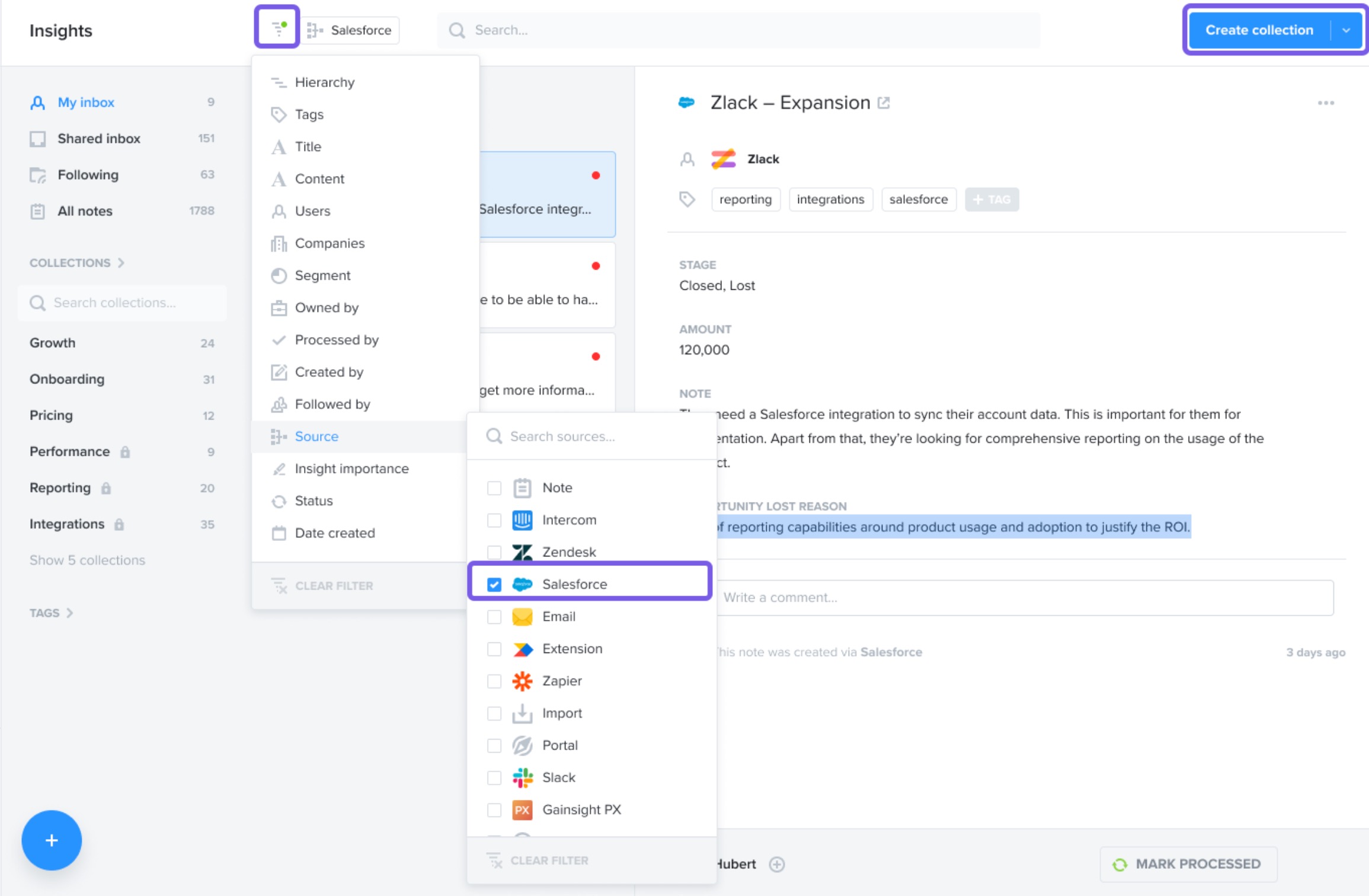The height and width of the screenshot is (896, 1369).
Task: Open All notes
Action: (x=121, y=210)
